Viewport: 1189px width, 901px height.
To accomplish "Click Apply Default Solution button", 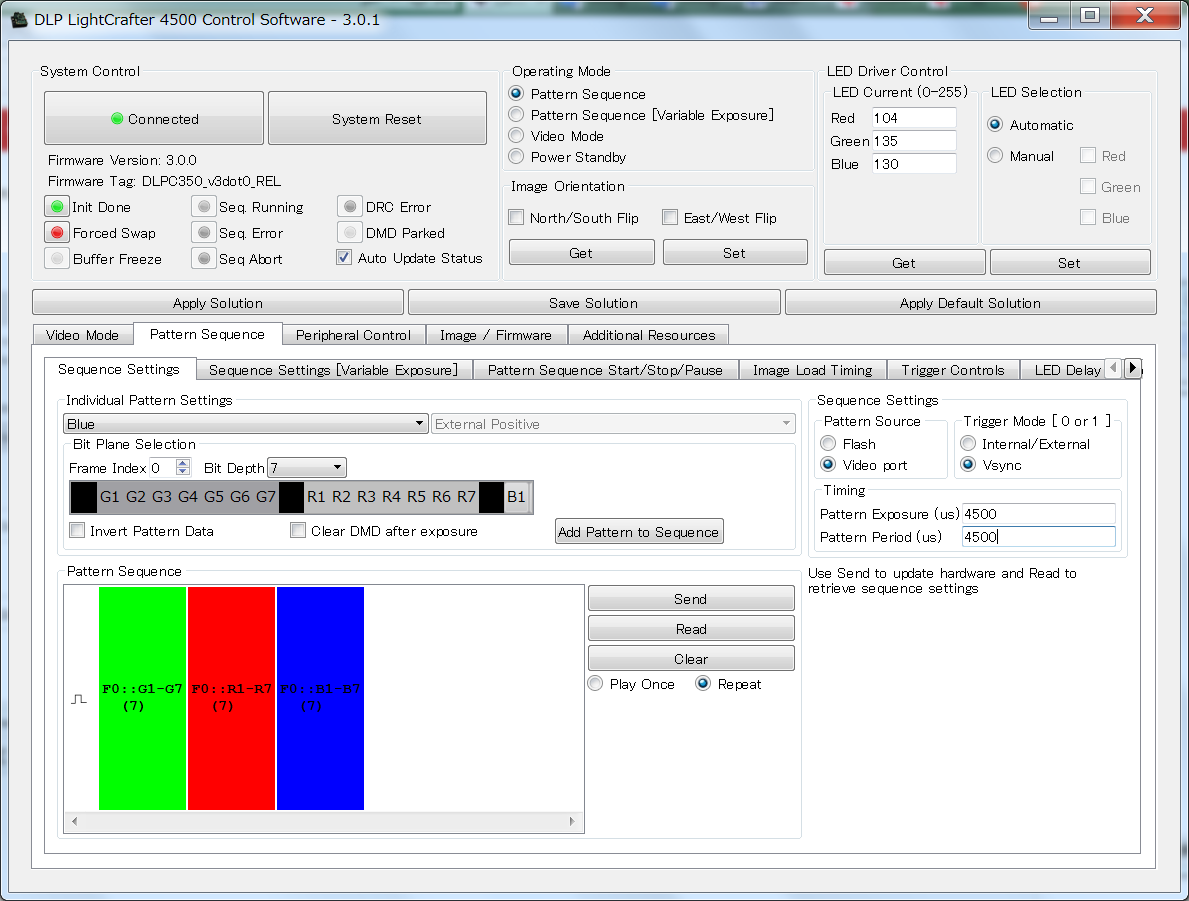I will pyautogui.click(x=971, y=303).
